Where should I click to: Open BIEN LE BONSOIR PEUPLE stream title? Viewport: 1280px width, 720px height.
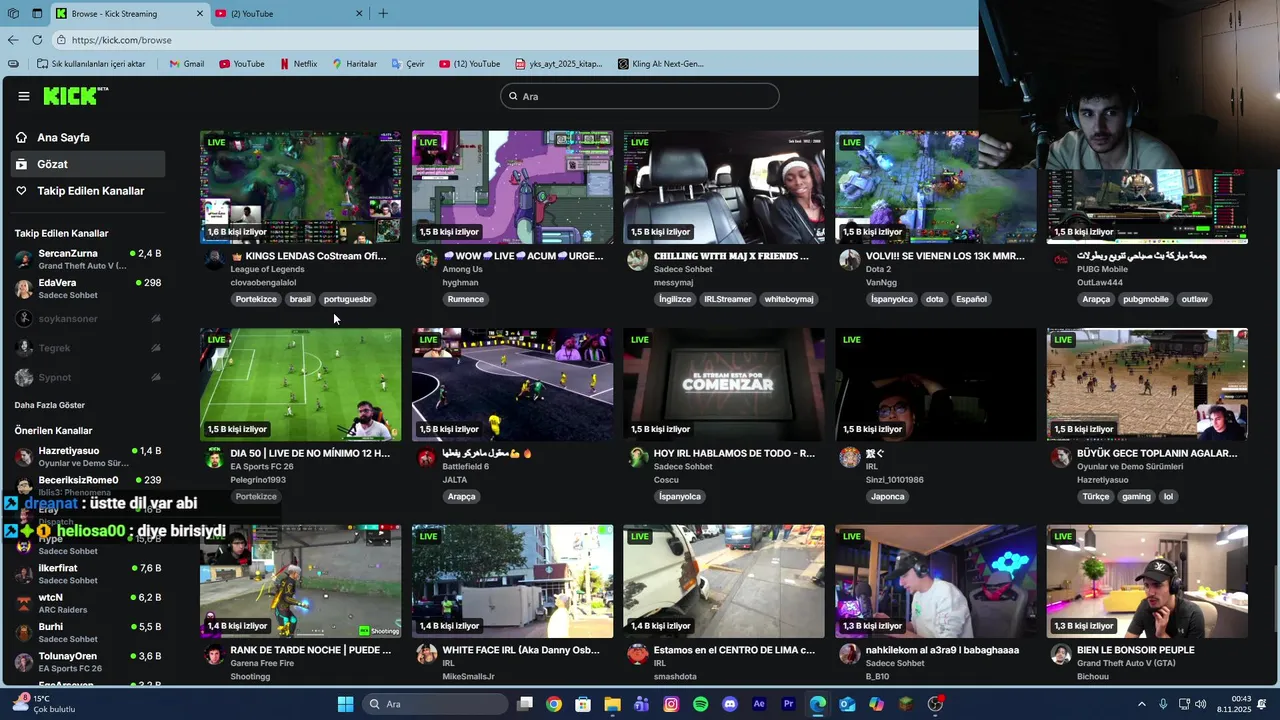pyautogui.click(x=1136, y=650)
